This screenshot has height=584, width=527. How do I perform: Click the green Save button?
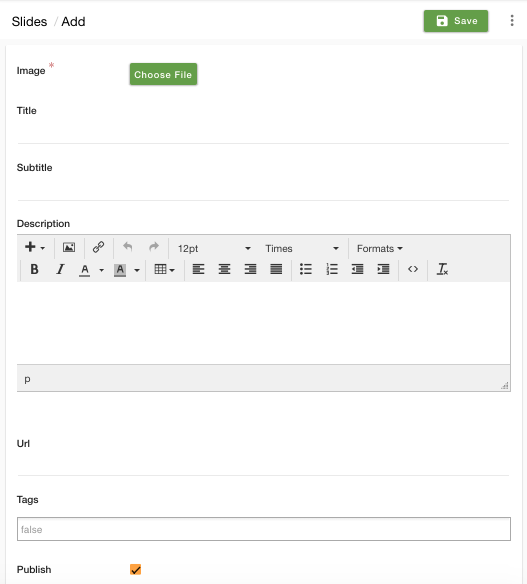tap(456, 21)
